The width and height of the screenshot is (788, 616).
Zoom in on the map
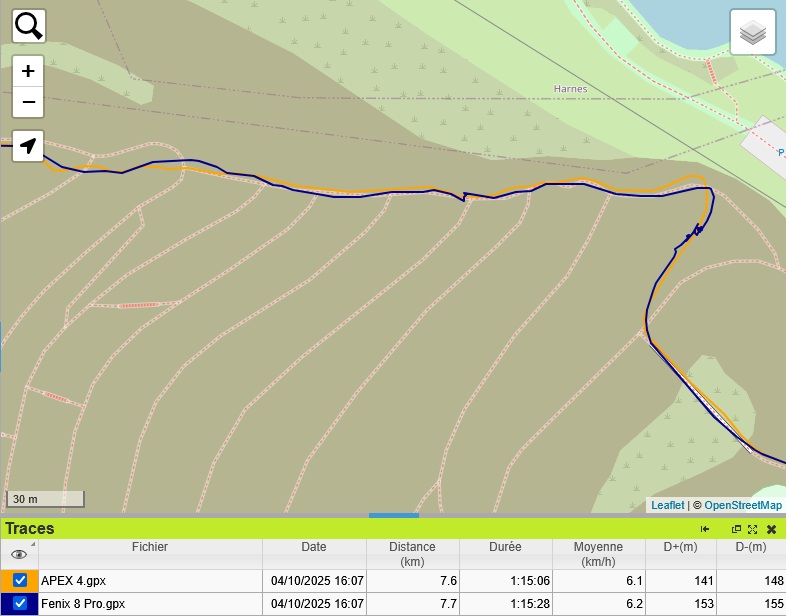[28, 71]
